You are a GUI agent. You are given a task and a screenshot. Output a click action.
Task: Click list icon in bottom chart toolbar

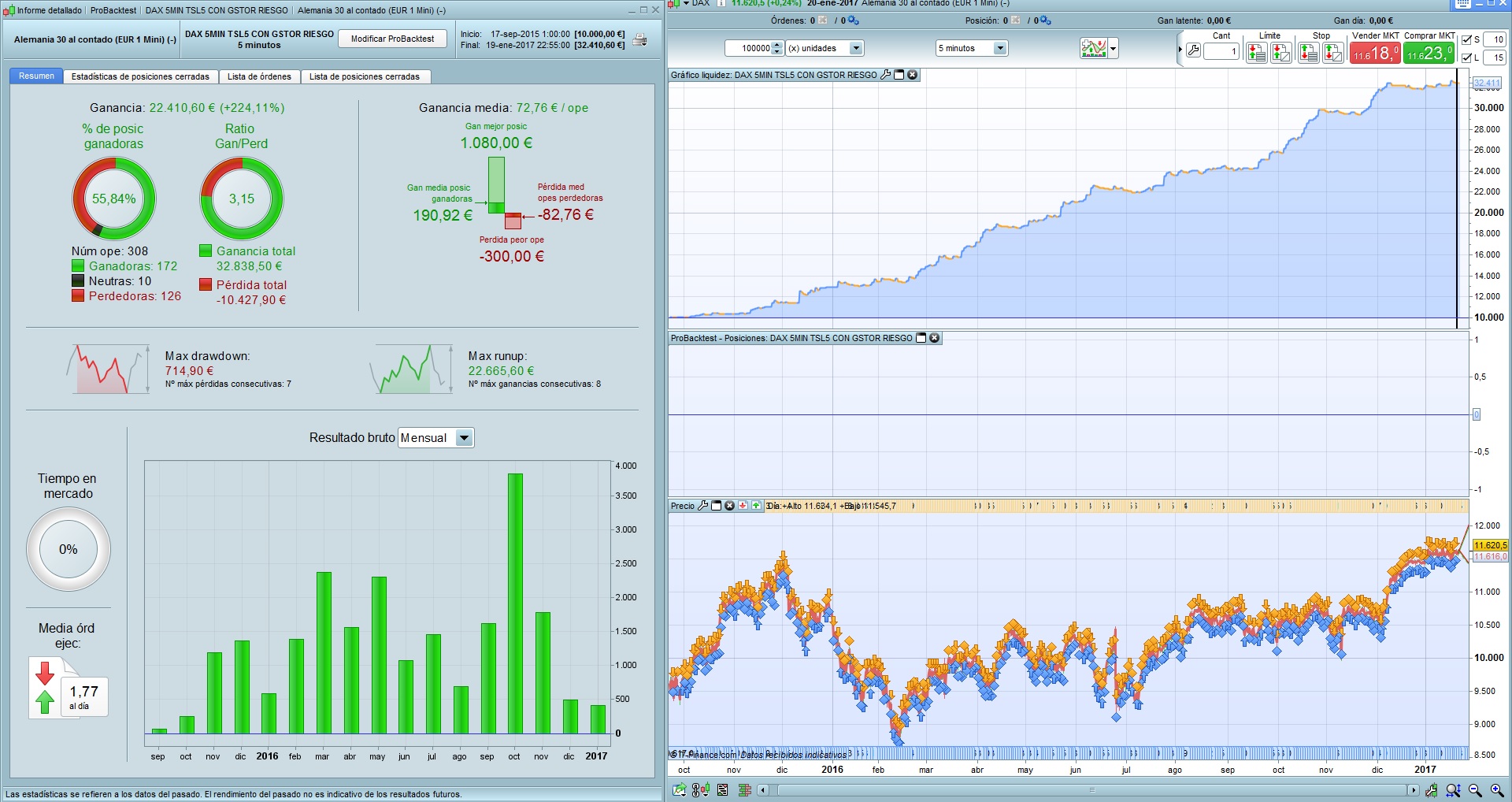[x=722, y=789]
